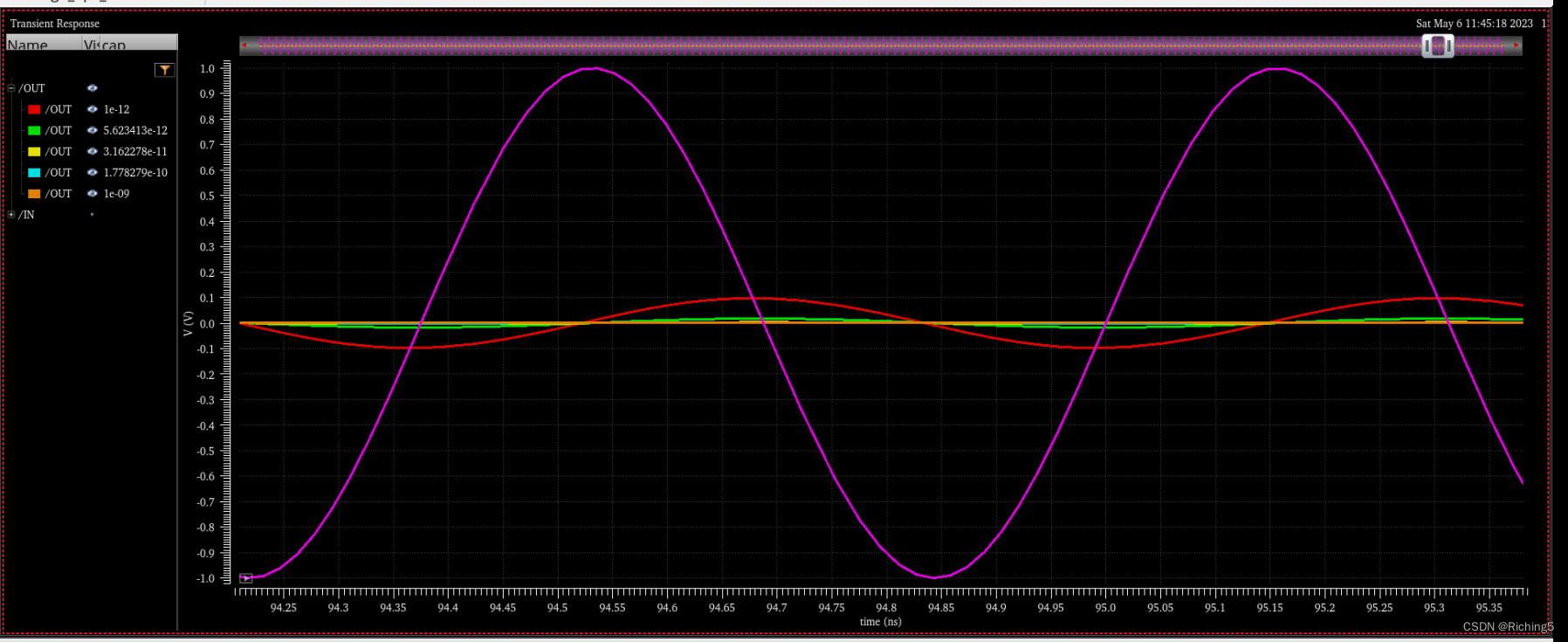Click the trace start marker at -1.0
Viewport: 1568px width, 642px height.
point(246,578)
